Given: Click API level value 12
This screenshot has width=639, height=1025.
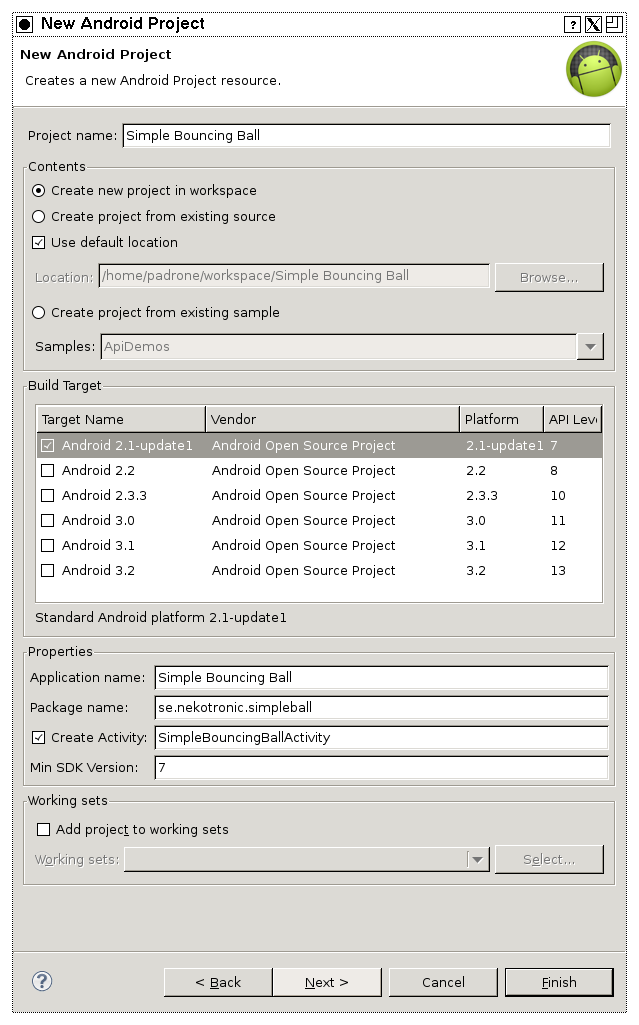Looking at the screenshot, I should tap(558, 545).
